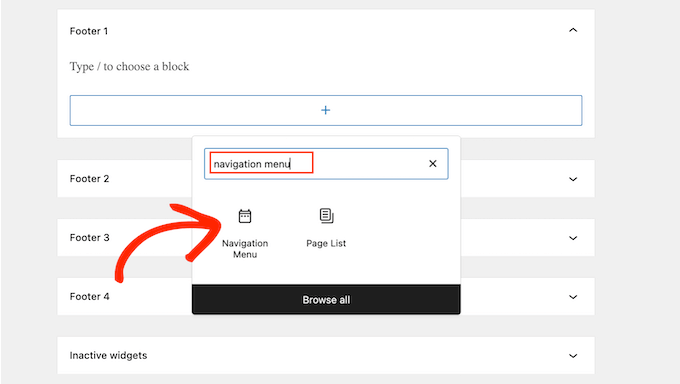The height and width of the screenshot is (384, 680).
Task: Focus the block search input field
Action: (x=326, y=164)
